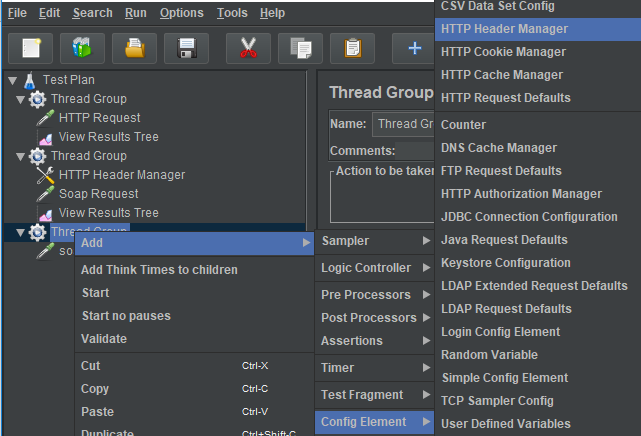The height and width of the screenshot is (436, 641).
Task: Expand the Pre Processors submenu arrow
Action: click(x=426, y=295)
